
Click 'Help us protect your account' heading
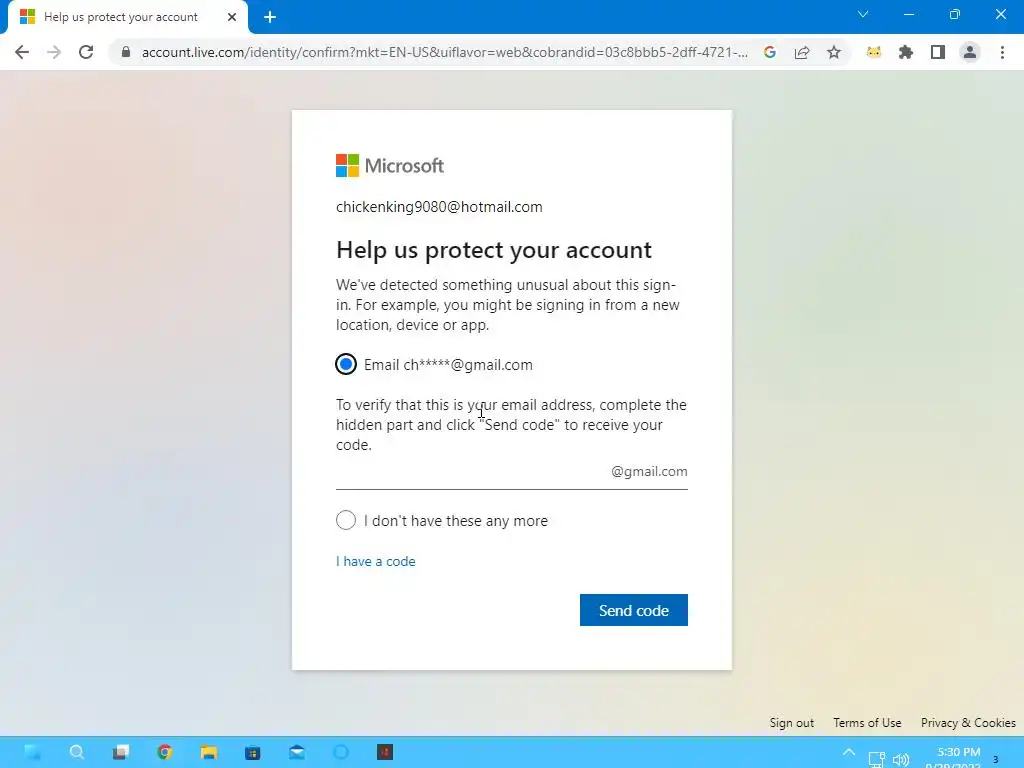pyautogui.click(x=494, y=250)
